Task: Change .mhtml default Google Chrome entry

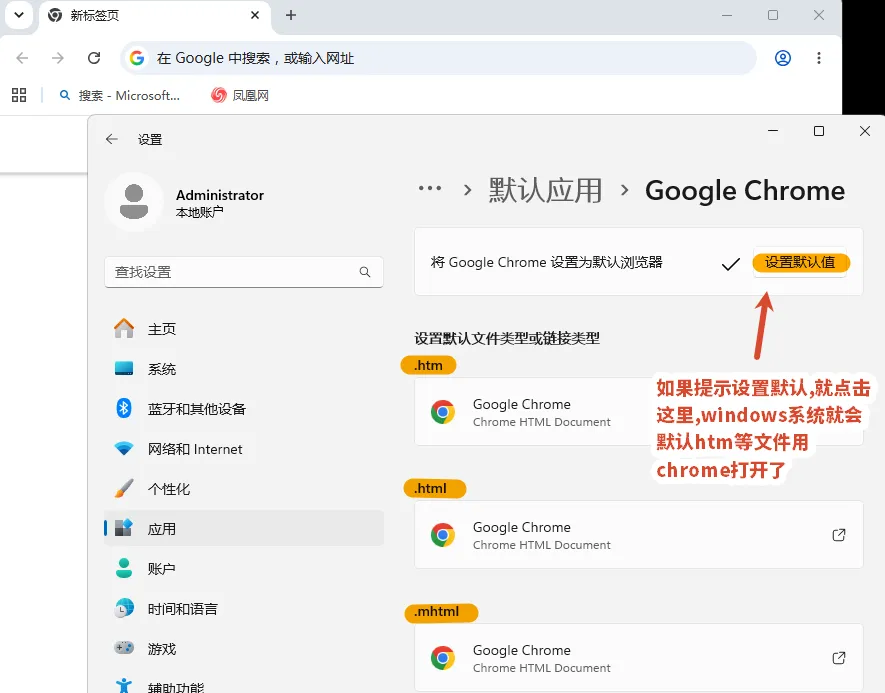Action: [x=639, y=657]
